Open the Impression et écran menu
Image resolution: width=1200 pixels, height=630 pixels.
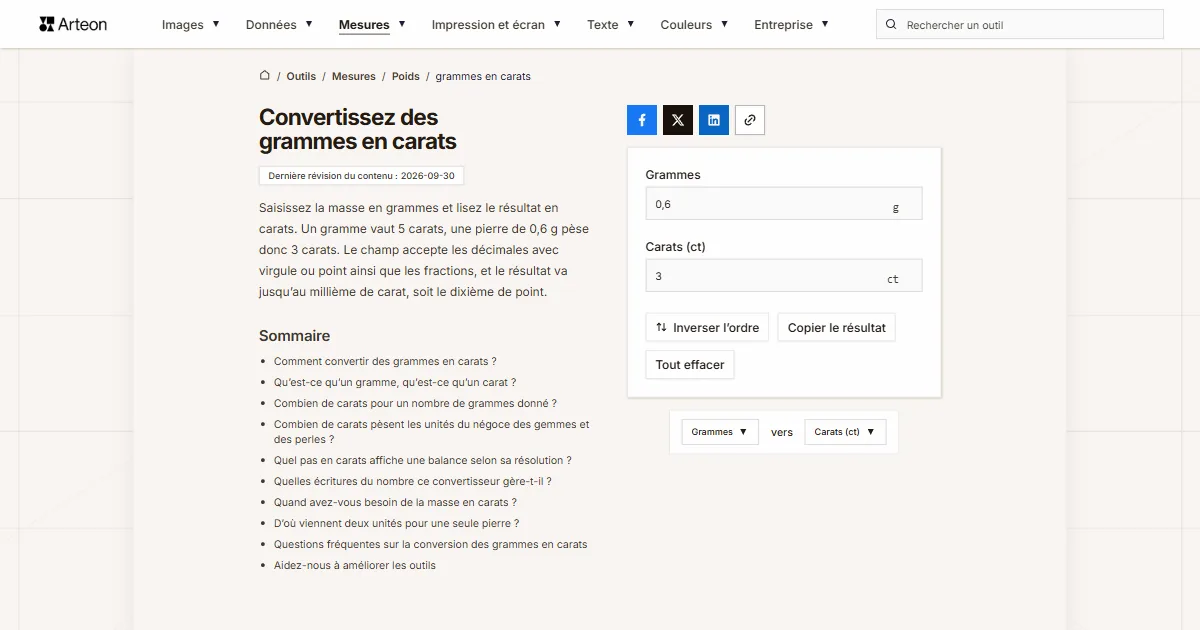[496, 25]
